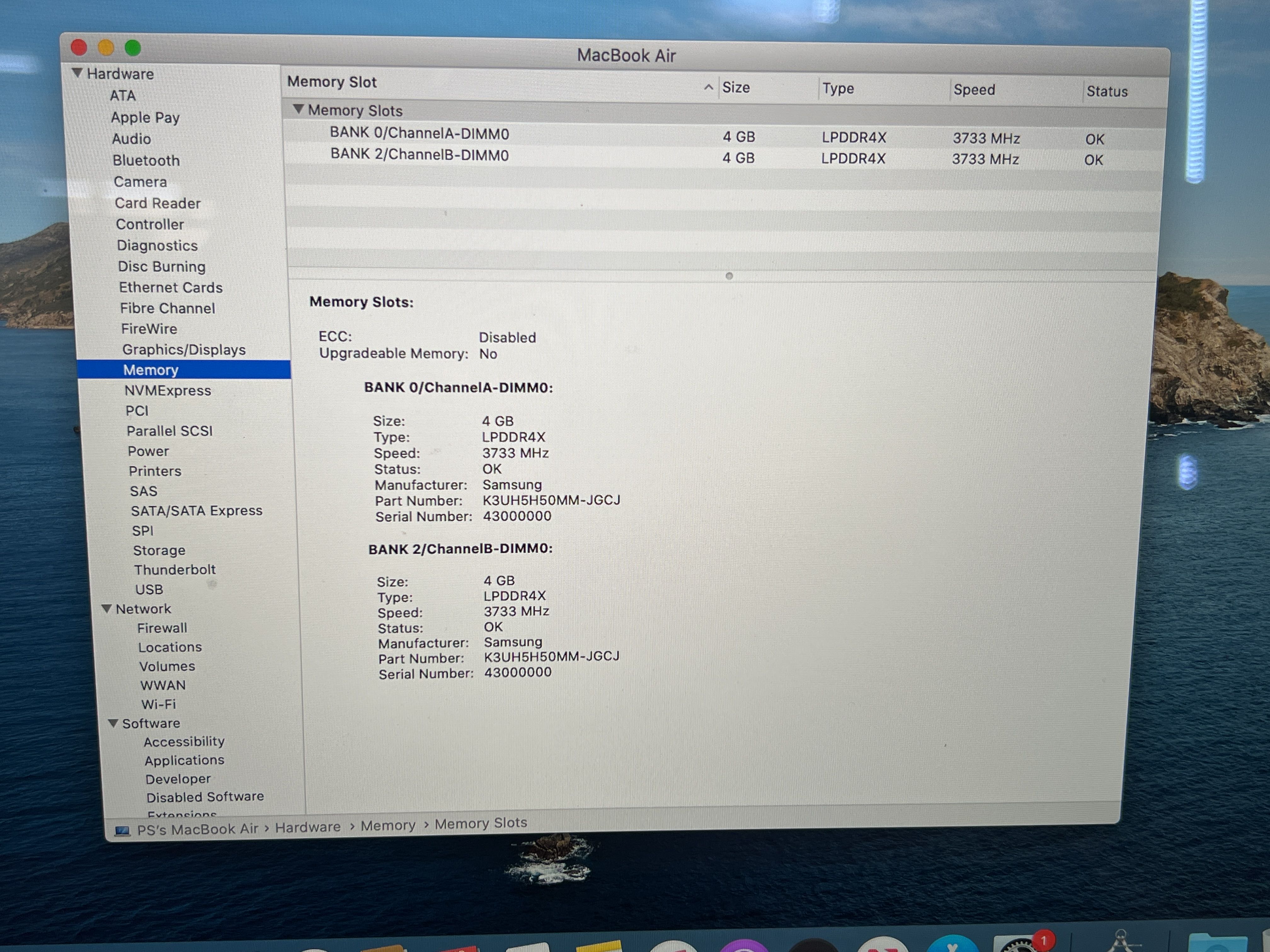Collapse the Network section triangle
The width and height of the screenshot is (1270, 952).
pyautogui.click(x=107, y=608)
